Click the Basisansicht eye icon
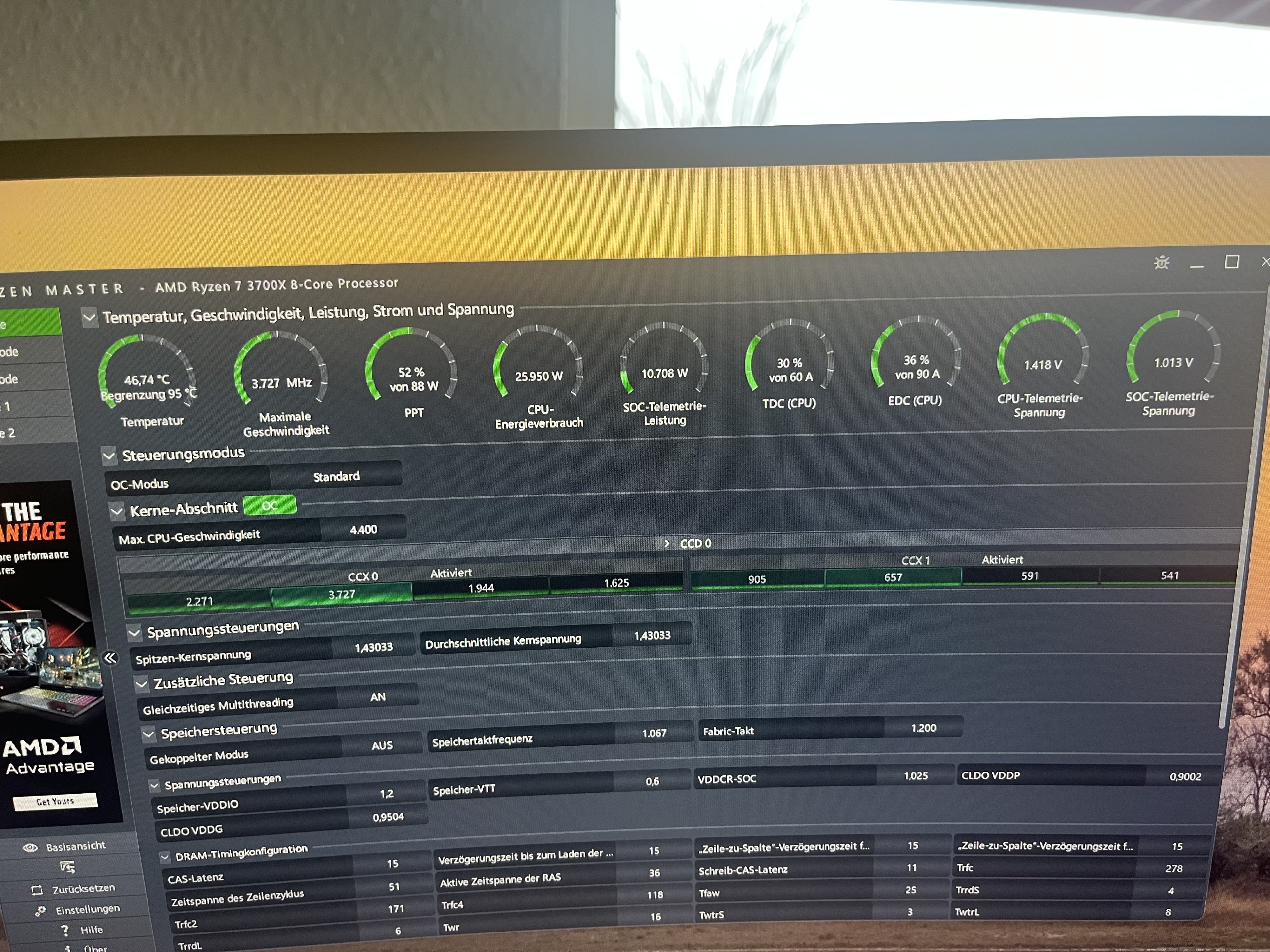The height and width of the screenshot is (952, 1270). (x=30, y=848)
